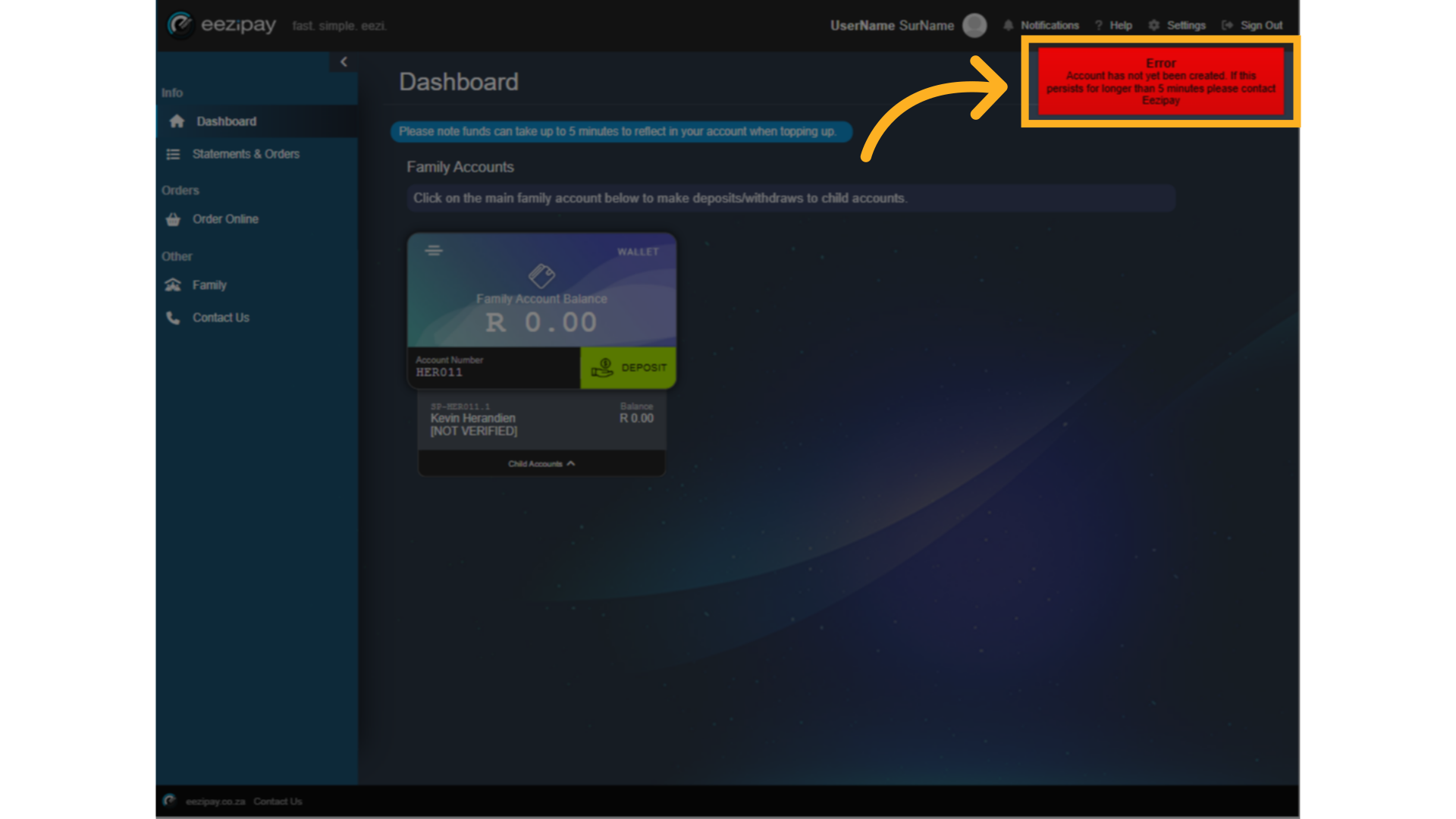Open Statements & Orders
Screen dimensions: 1456x819
click(x=246, y=154)
